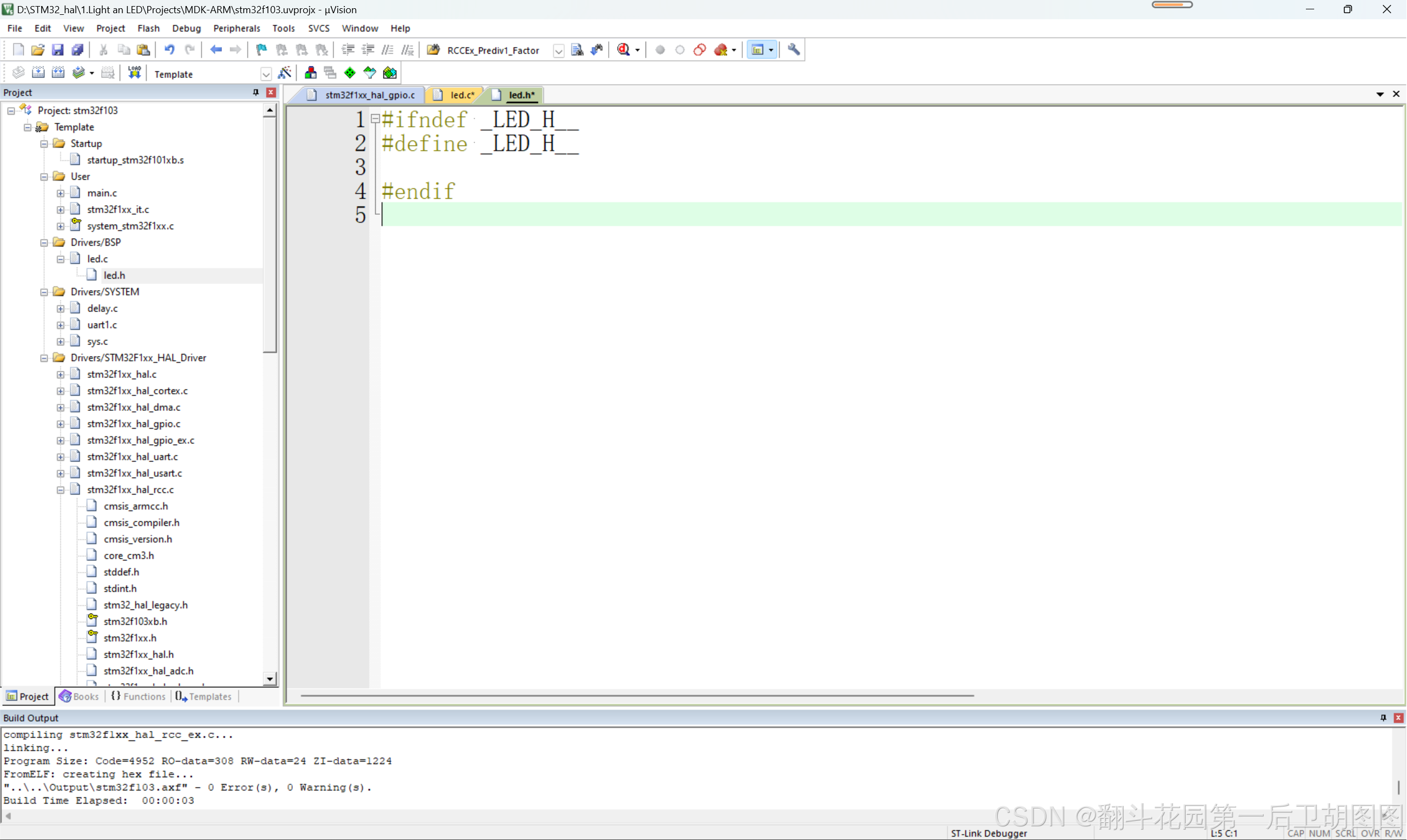This screenshot has width=1407, height=840.
Task: Click the Open file folder icon
Action: pyautogui.click(x=38, y=50)
